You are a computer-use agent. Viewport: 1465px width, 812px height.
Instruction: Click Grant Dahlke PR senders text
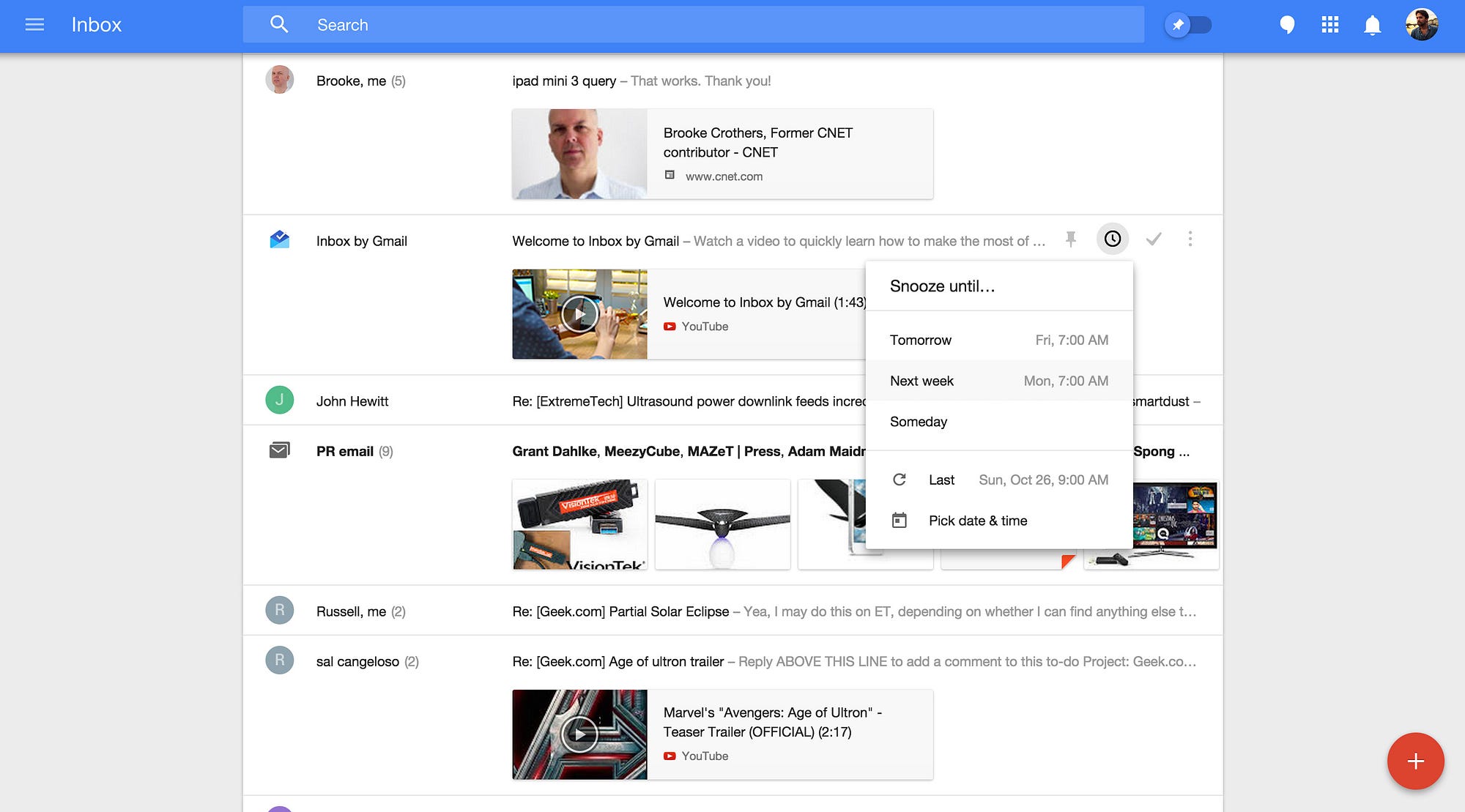coord(689,451)
